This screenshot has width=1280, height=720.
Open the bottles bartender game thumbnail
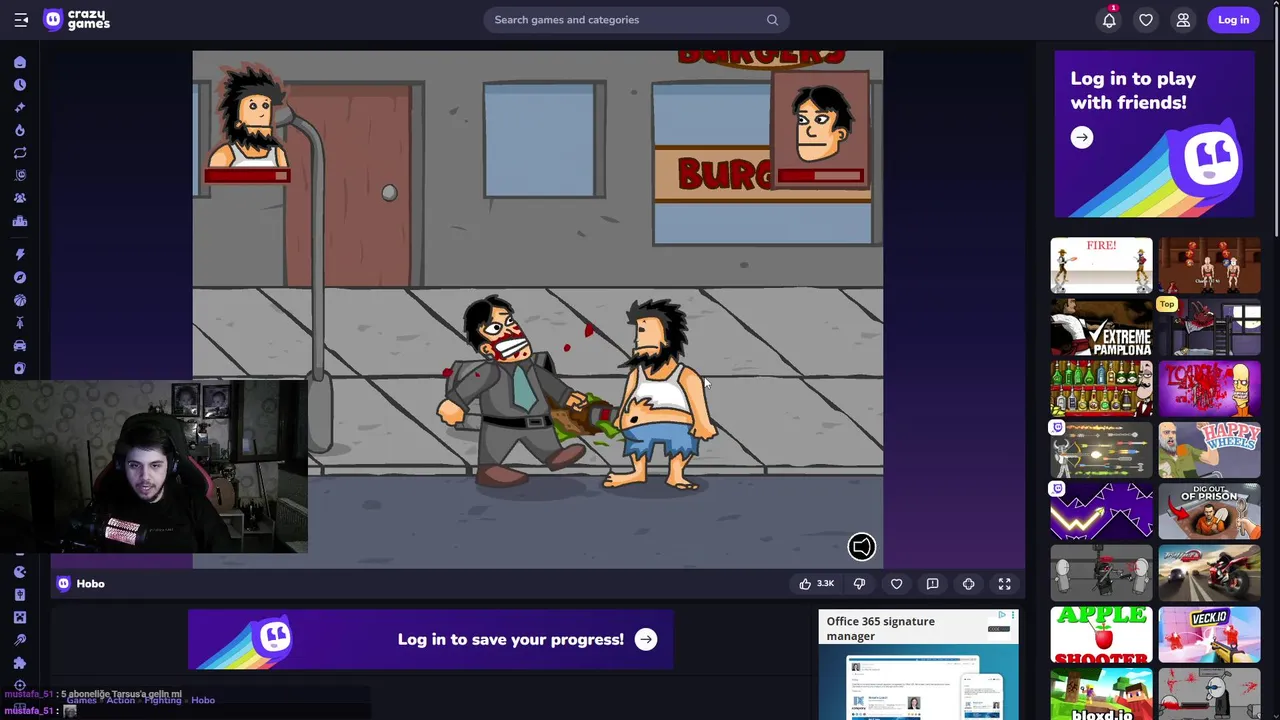pos(1101,388)
